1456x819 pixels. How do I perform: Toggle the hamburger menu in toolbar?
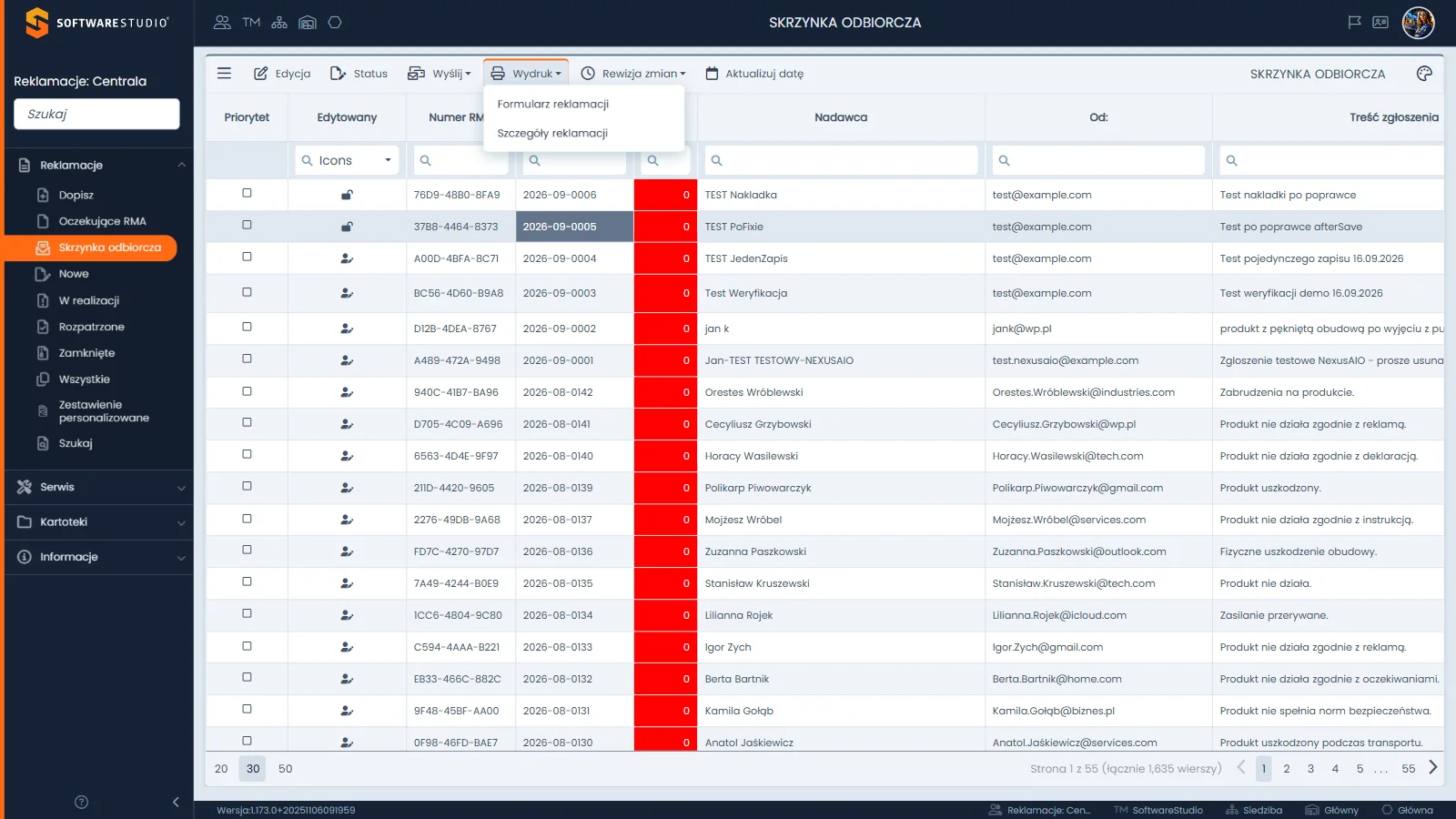(224, 74)
